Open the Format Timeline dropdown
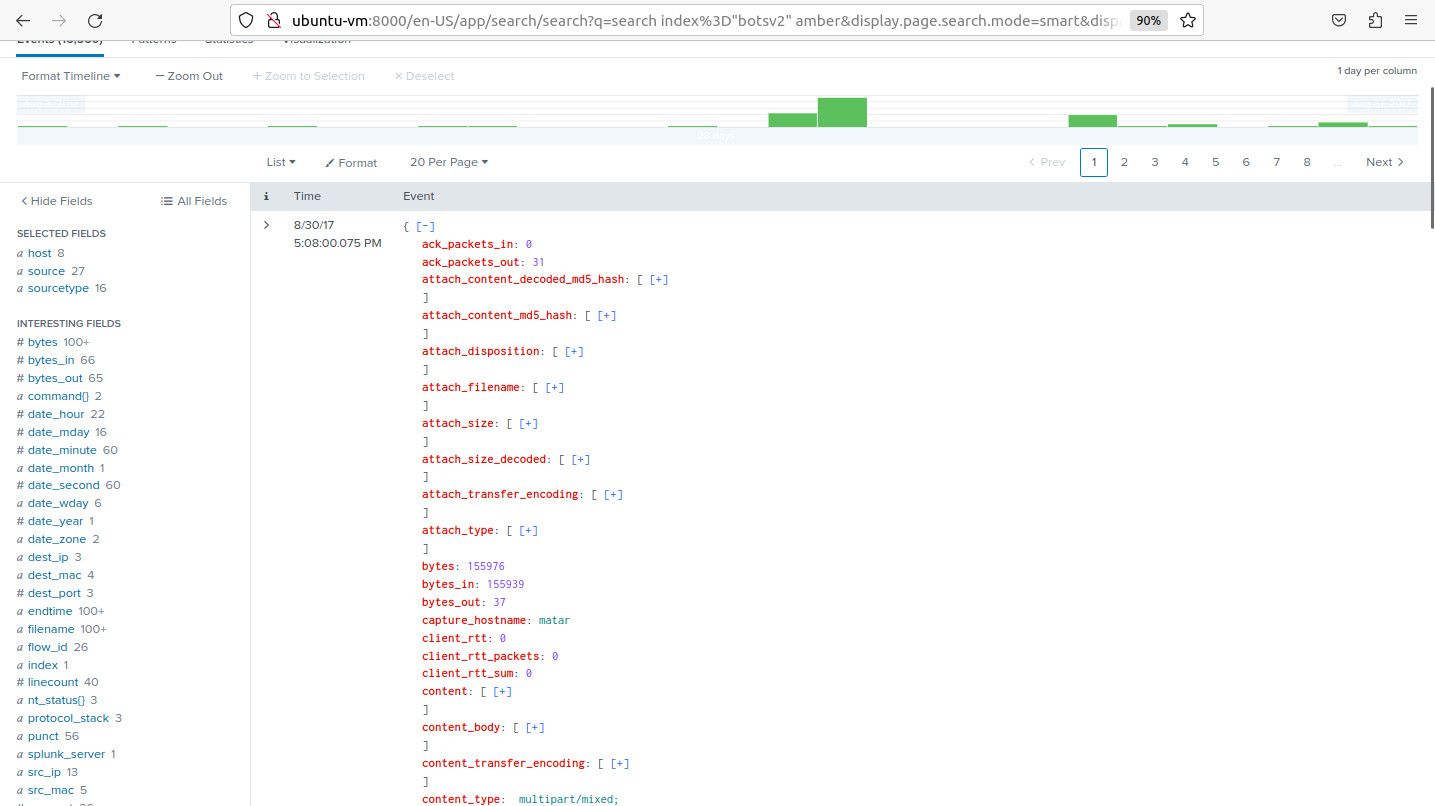 coord(70,75)
